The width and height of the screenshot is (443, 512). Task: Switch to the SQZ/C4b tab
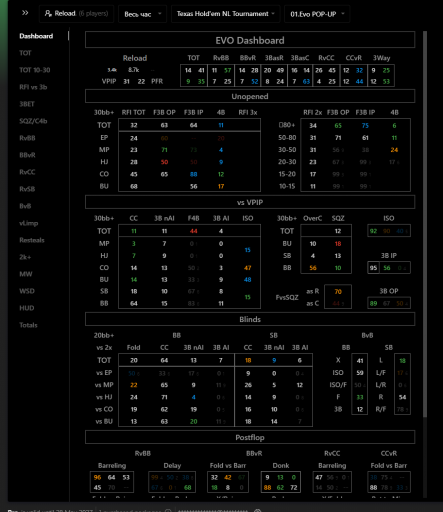tap(33, 121)
